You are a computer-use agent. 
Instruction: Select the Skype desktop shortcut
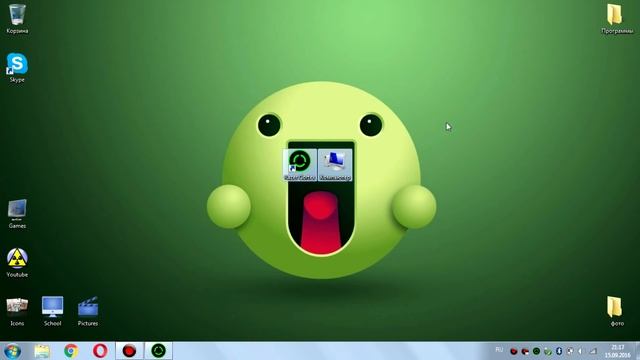(x=17, y=68)
